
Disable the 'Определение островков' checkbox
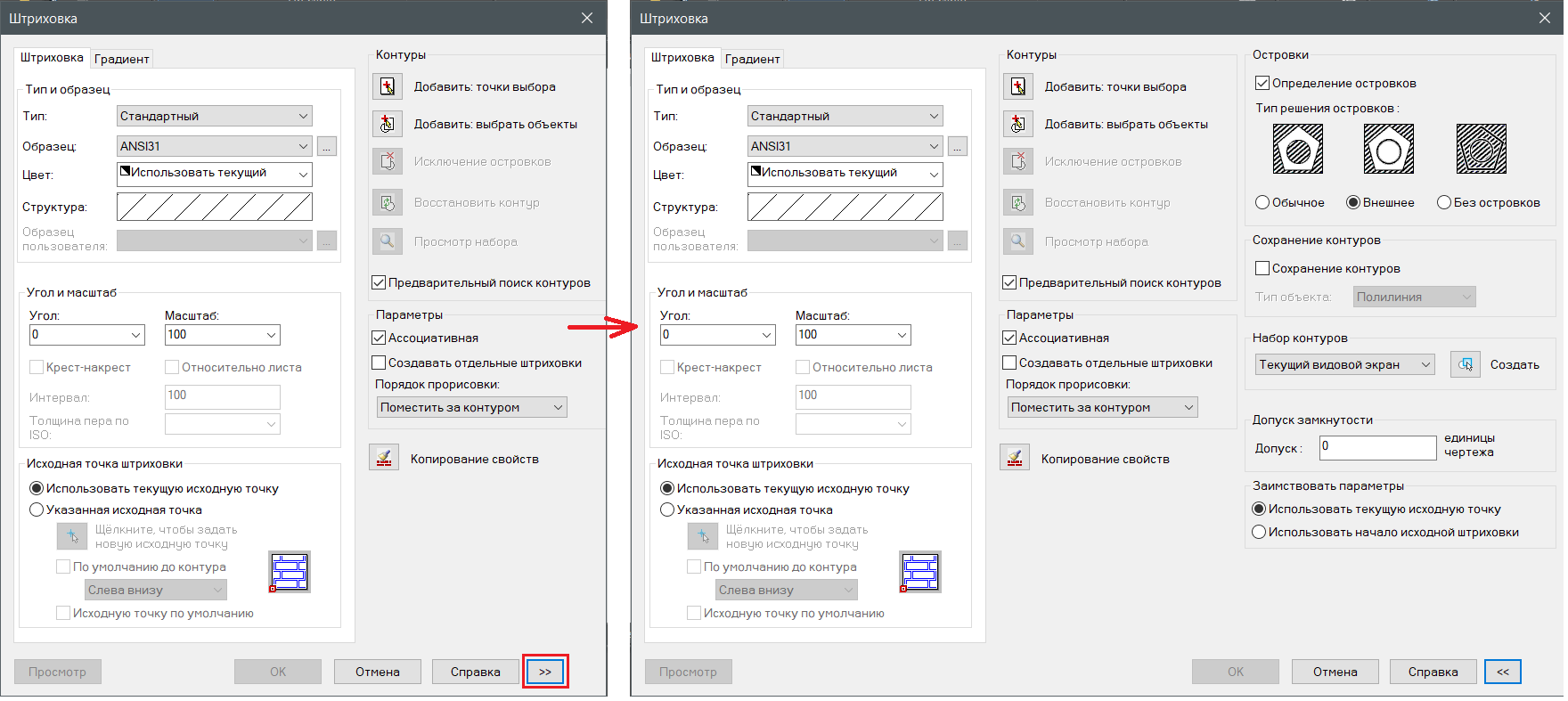[1262, 83]
